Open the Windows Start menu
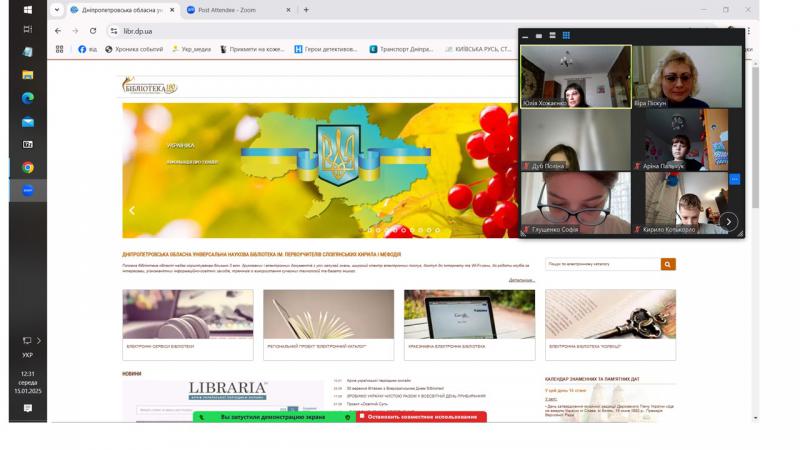The width and height of the screenshot is (800, 450). pos(28,10)
